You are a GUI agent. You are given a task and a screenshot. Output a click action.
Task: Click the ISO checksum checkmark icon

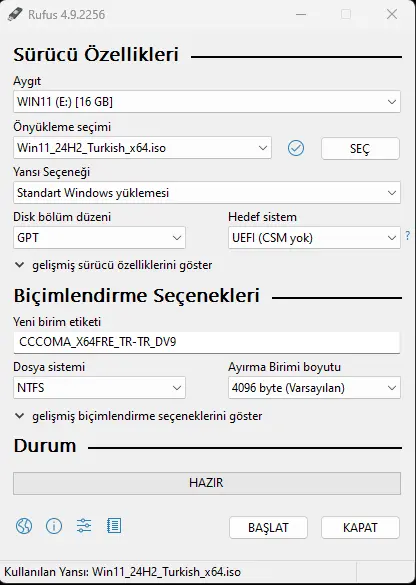[296, 148]
